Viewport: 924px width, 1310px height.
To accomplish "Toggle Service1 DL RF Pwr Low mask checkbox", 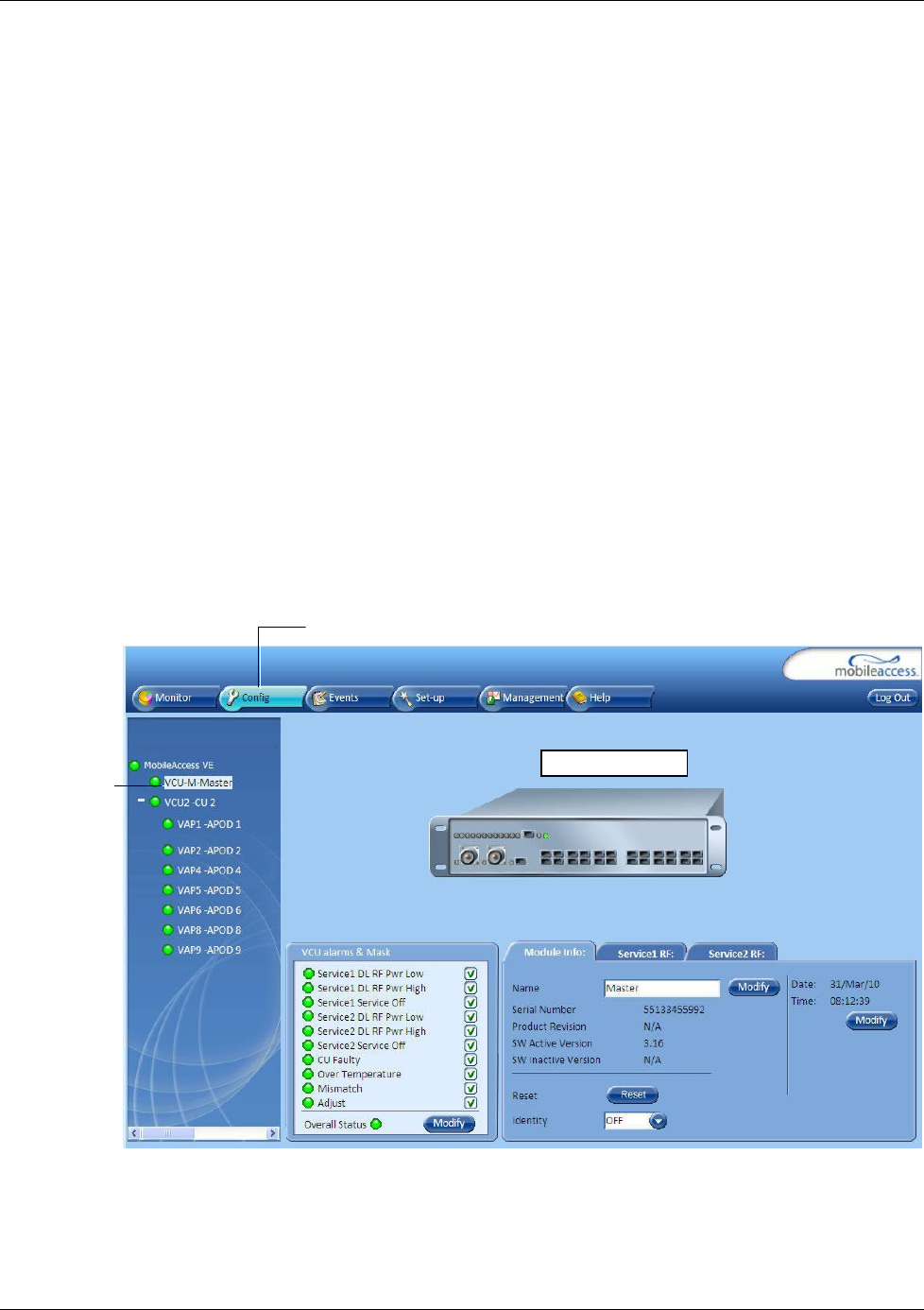I will pos(471,974).
